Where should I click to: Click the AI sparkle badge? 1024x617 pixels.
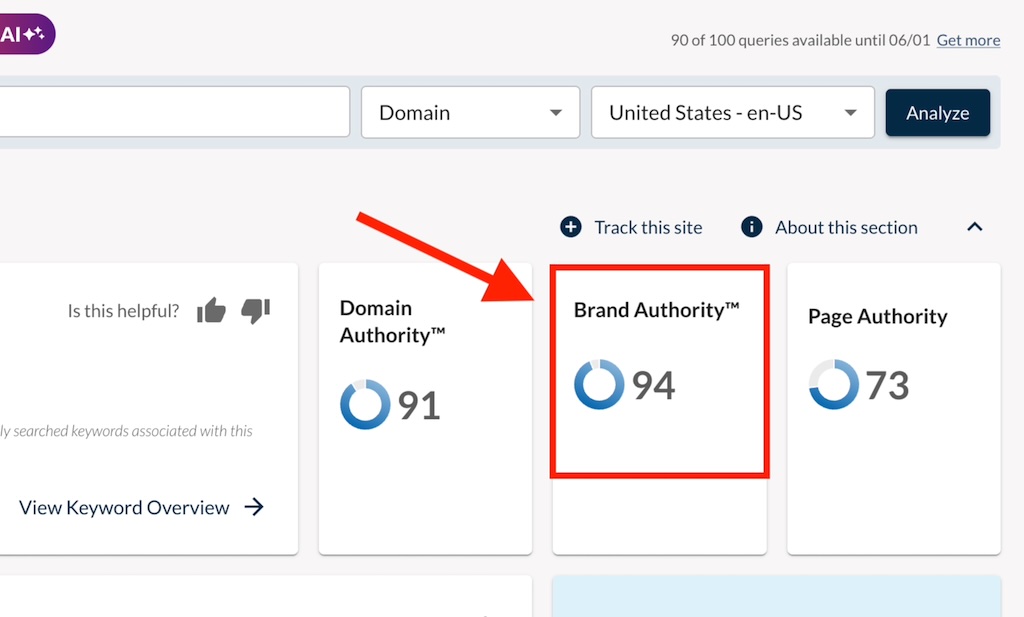click(26, 34)
